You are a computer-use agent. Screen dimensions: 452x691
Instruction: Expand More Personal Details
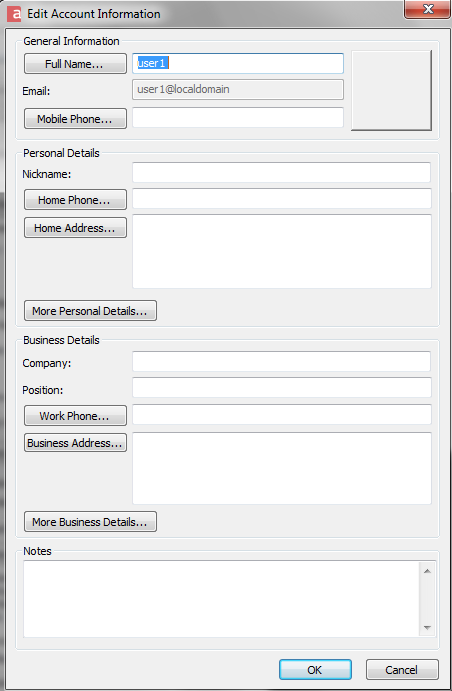click(x=90, y=311)
